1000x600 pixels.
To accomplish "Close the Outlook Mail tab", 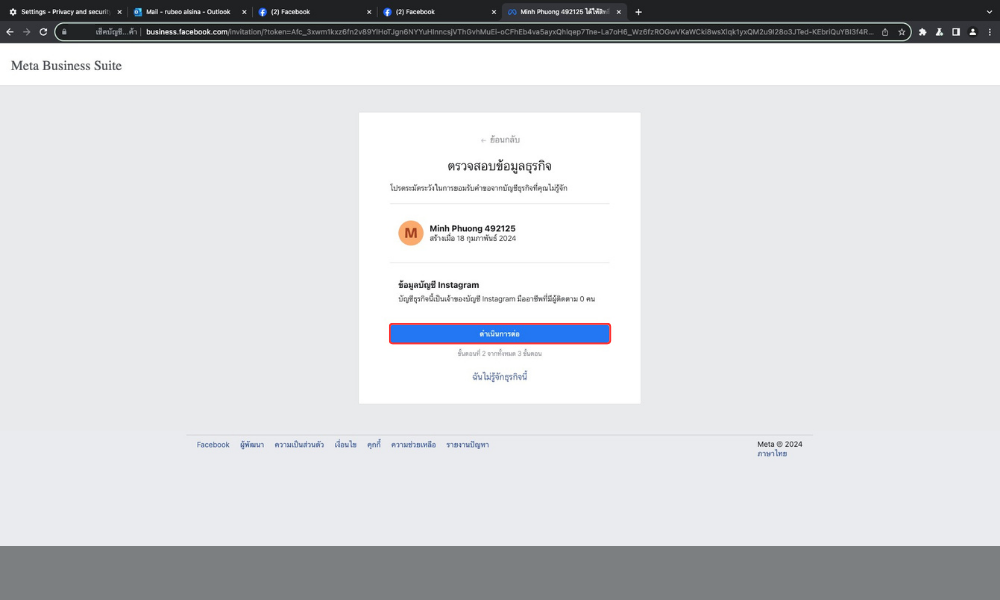I will pyautogui.click(x=244, y=12).
